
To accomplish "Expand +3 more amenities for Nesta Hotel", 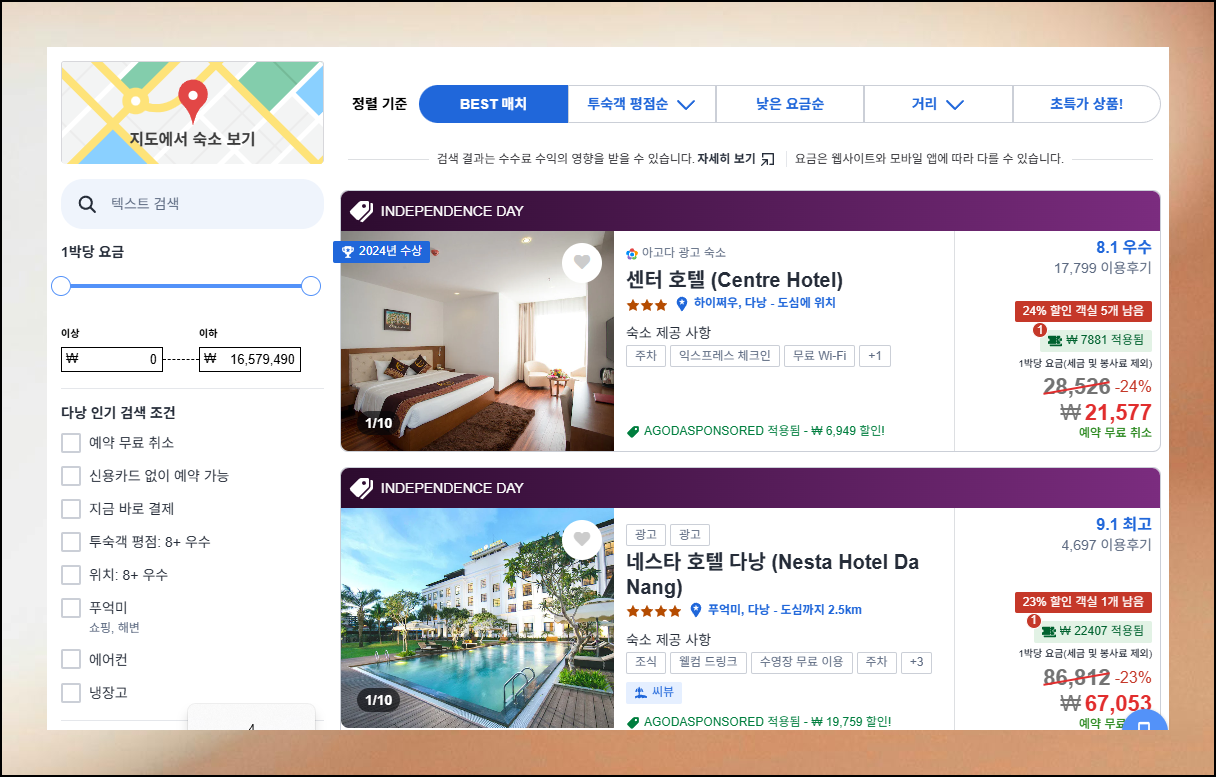I will coord(916,662).
